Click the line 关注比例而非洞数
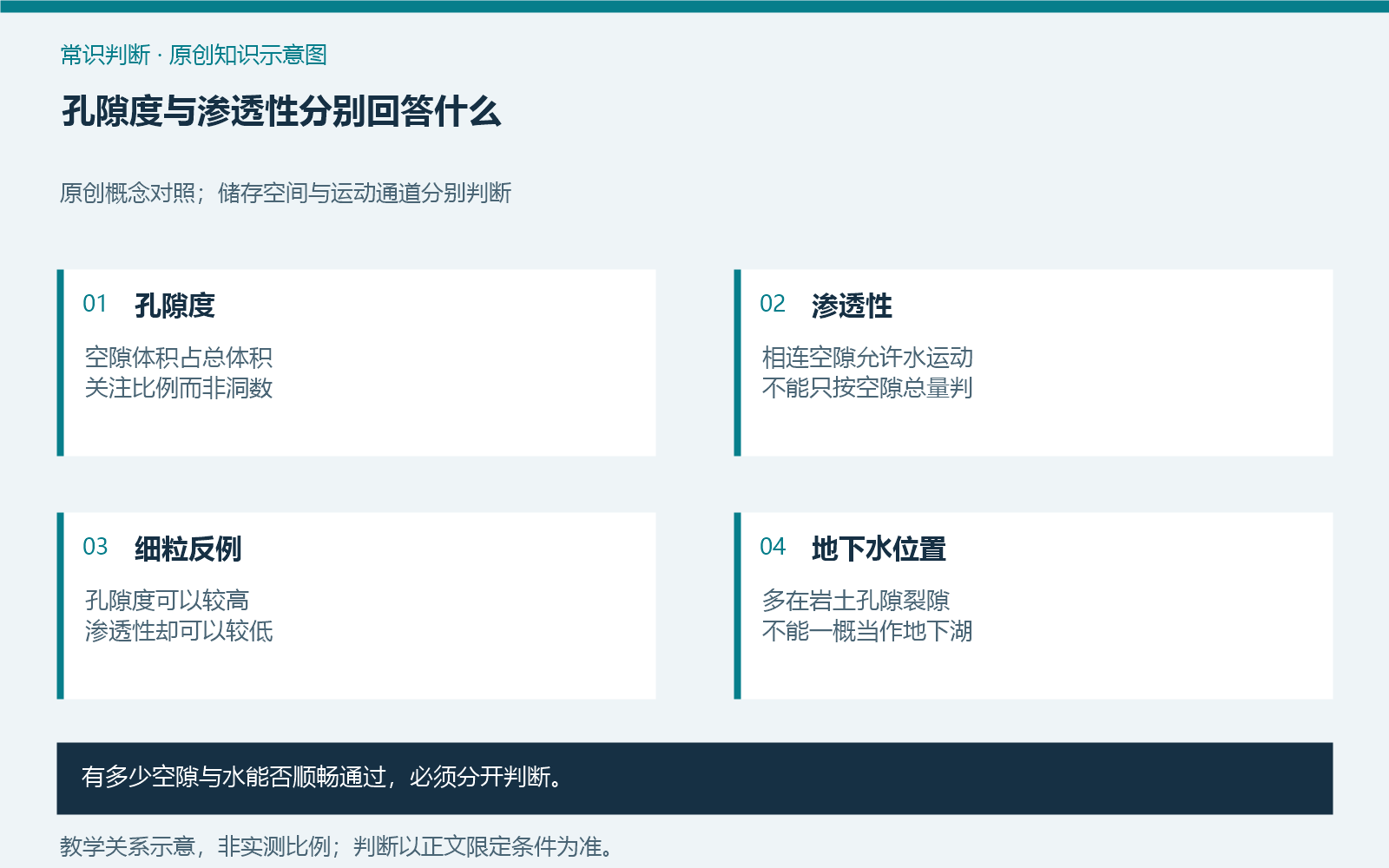Screen dimensions: 1389x868 (x=179, y=387)
